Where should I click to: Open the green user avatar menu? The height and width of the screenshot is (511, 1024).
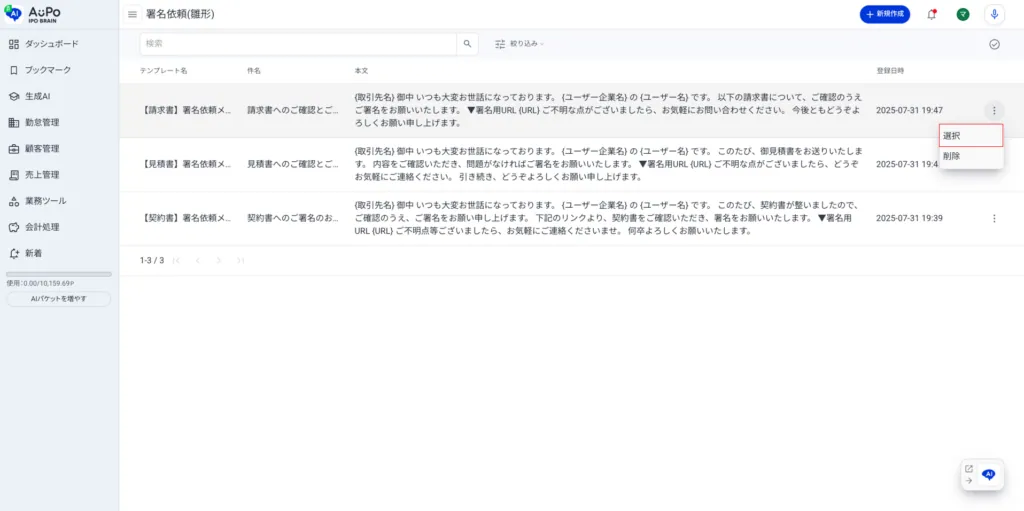coord(963,14)
